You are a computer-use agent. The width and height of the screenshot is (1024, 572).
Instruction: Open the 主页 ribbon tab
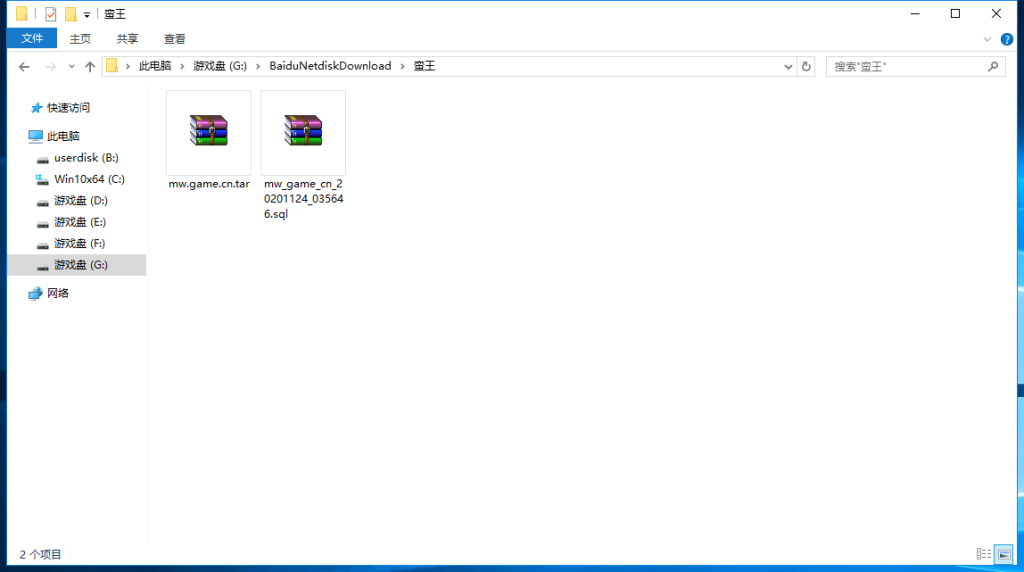(x=80, y=39)
